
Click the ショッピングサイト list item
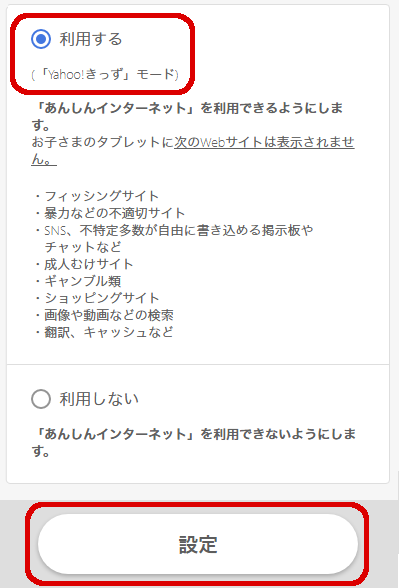point(97,298)
